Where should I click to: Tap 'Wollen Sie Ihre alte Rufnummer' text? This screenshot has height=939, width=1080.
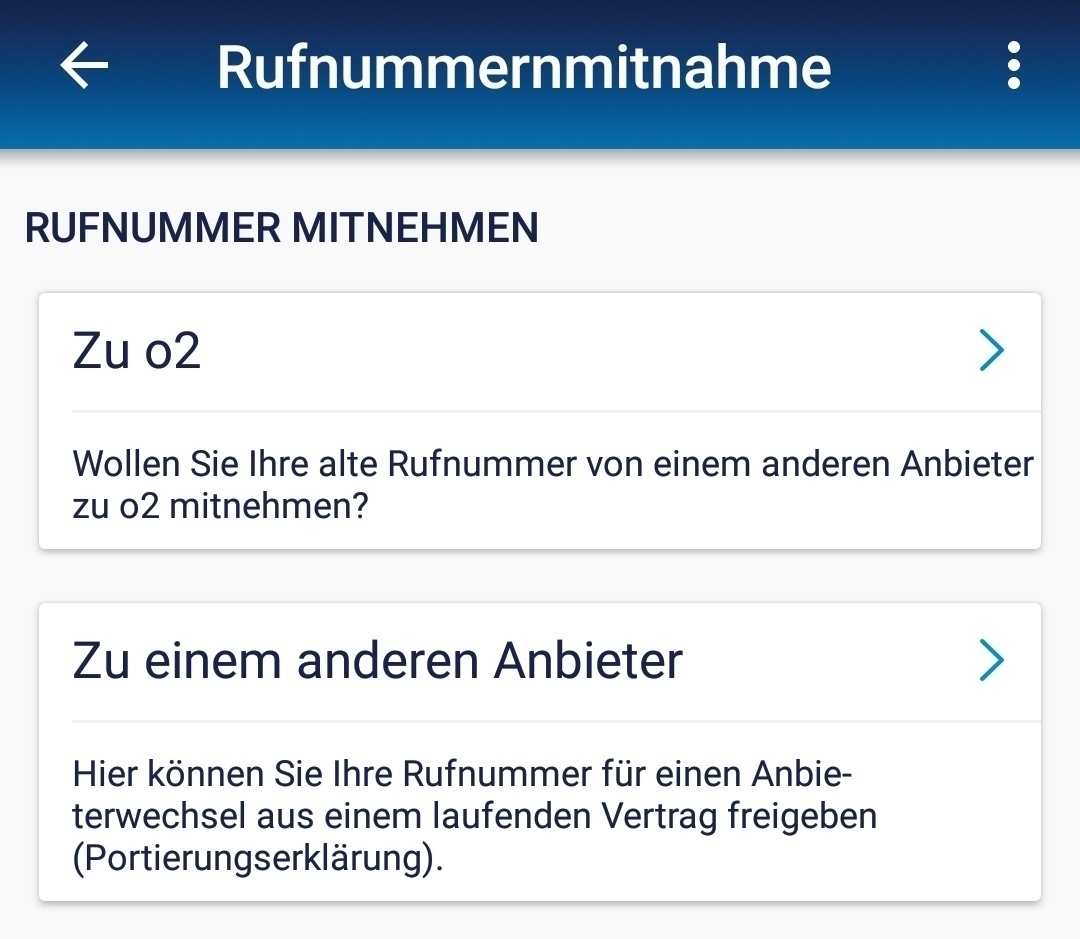click(324, 464)
